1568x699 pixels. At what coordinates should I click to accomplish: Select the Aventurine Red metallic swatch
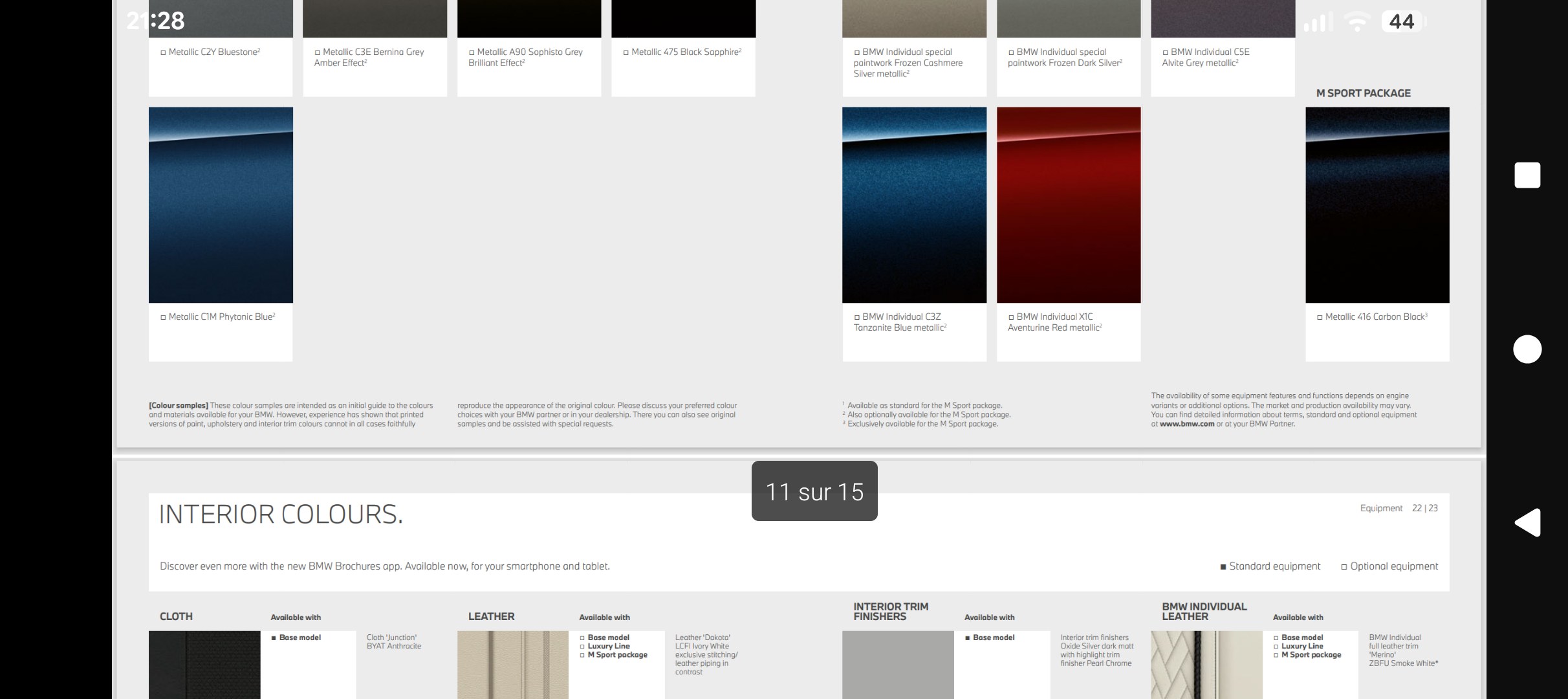pos(1069,205)
